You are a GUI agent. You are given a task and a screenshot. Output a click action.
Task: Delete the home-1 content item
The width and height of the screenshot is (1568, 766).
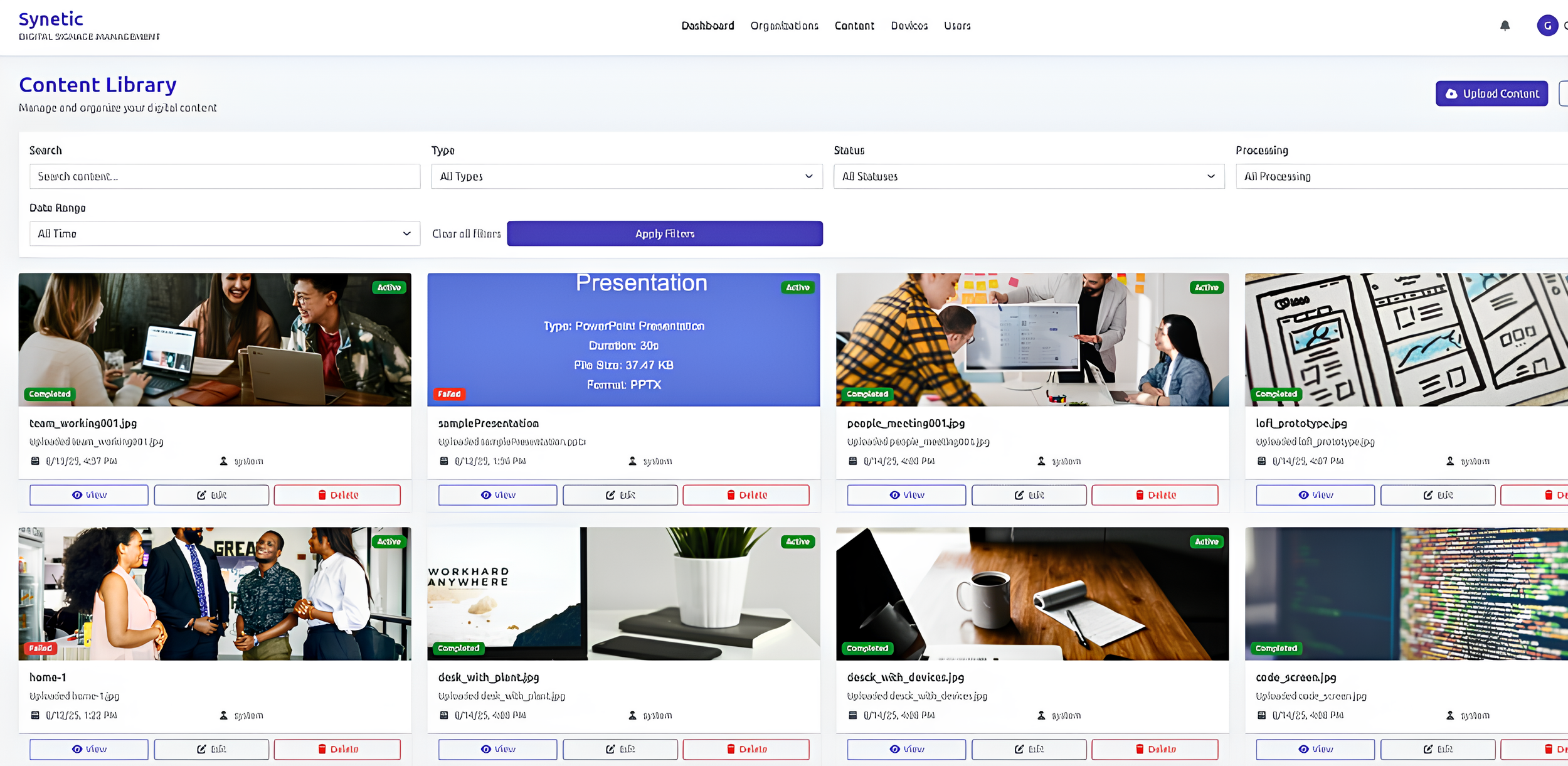coord(337,749)
